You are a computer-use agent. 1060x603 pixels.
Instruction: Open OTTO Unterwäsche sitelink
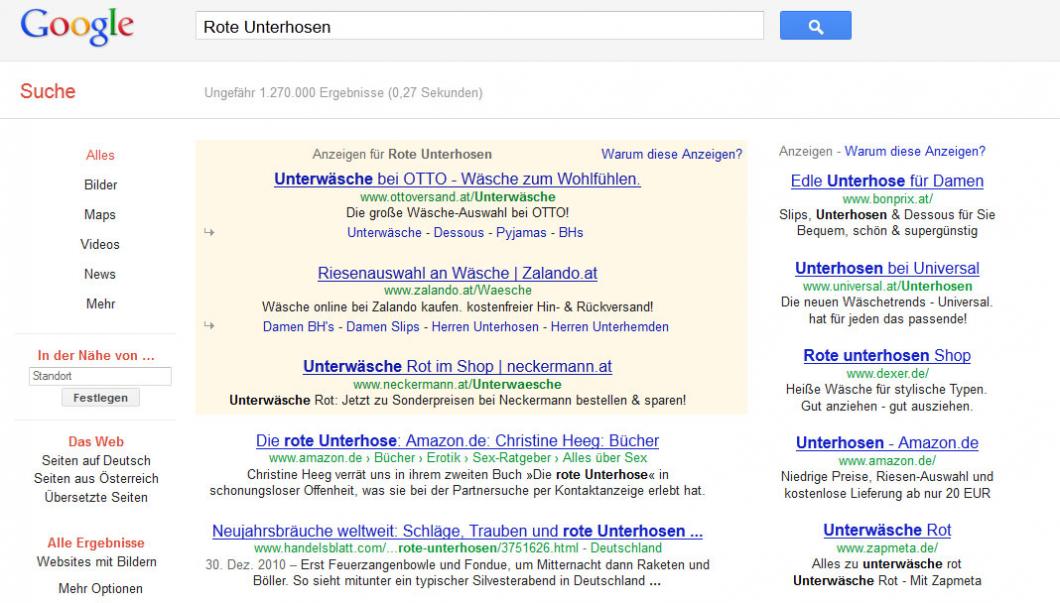[384, 233]
